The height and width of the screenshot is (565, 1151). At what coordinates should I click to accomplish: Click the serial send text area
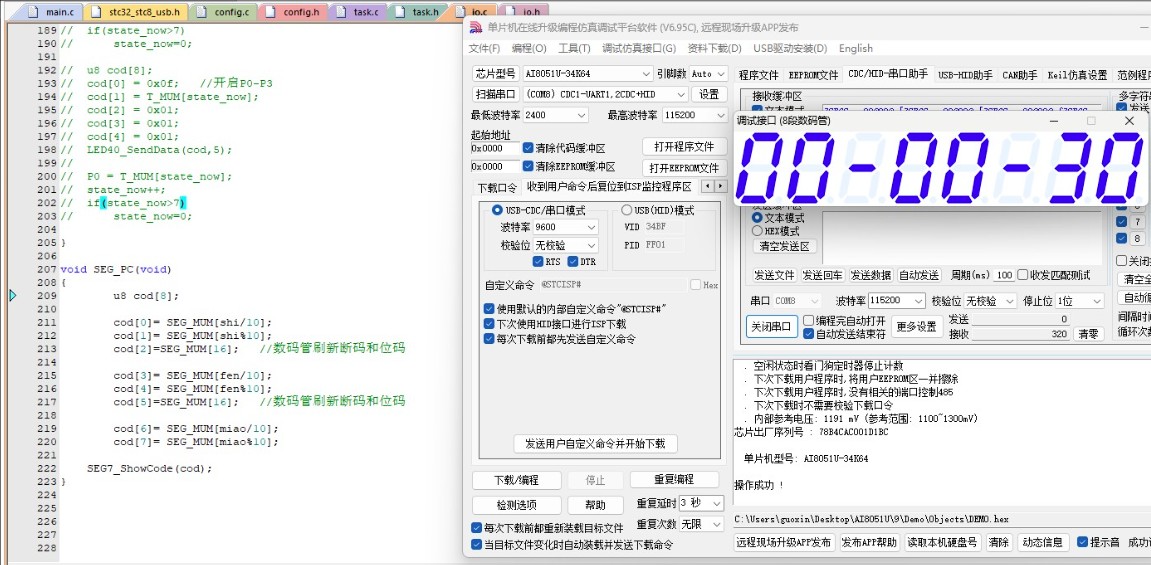(962, 238)
